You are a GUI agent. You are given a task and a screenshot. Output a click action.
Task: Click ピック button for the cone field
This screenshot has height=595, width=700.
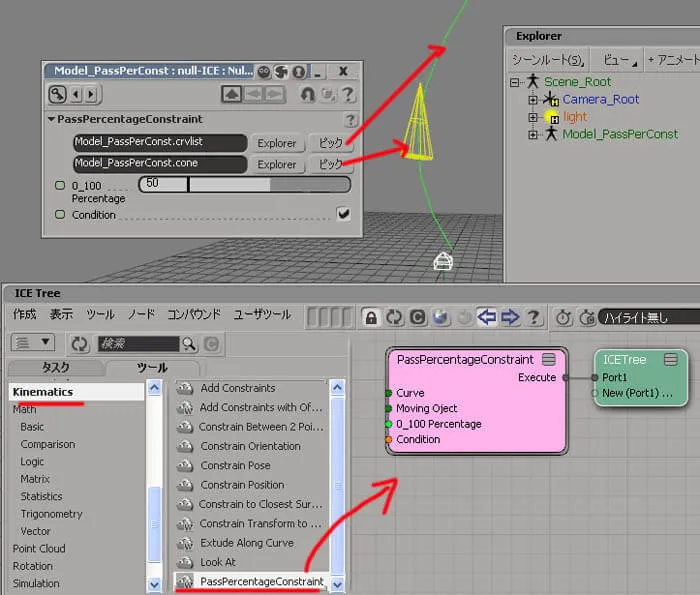click(331, 164)
